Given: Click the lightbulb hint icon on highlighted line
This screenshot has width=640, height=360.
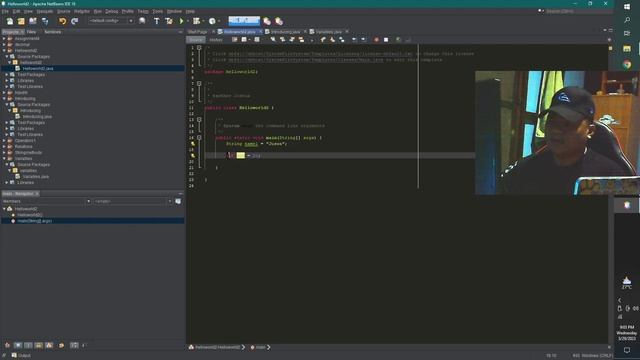Looking at the screenshot, I should (193, 156).
